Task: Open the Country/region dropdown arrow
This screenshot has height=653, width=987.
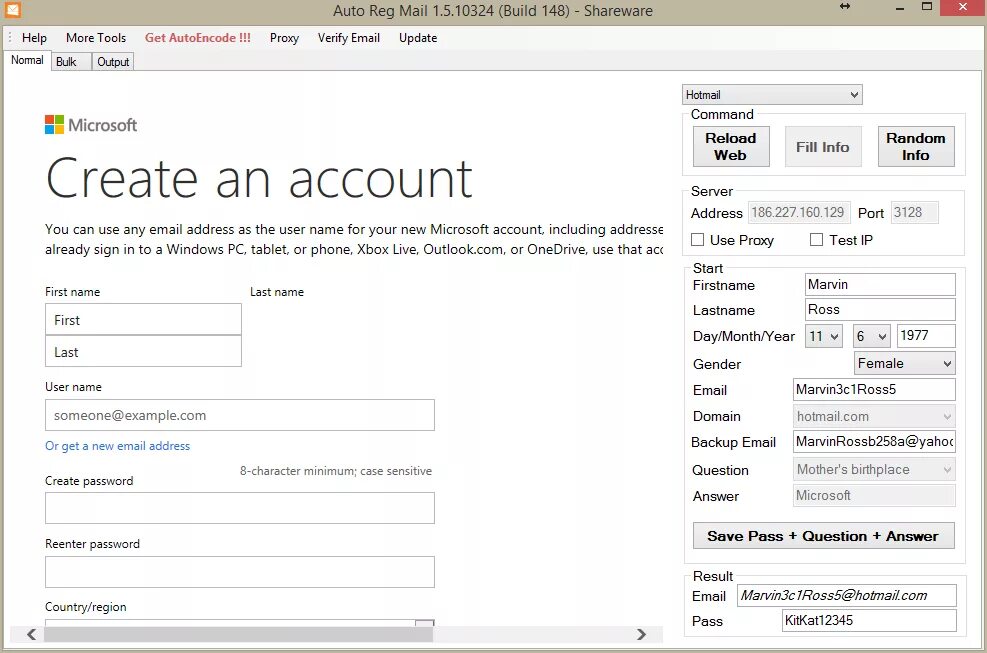Action: coord(425,623)
